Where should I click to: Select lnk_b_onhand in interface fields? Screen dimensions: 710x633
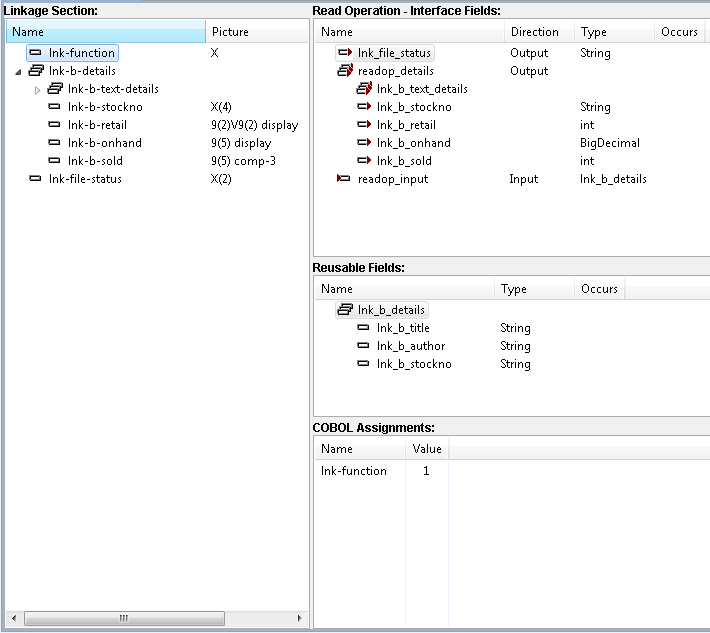[409, 143]
